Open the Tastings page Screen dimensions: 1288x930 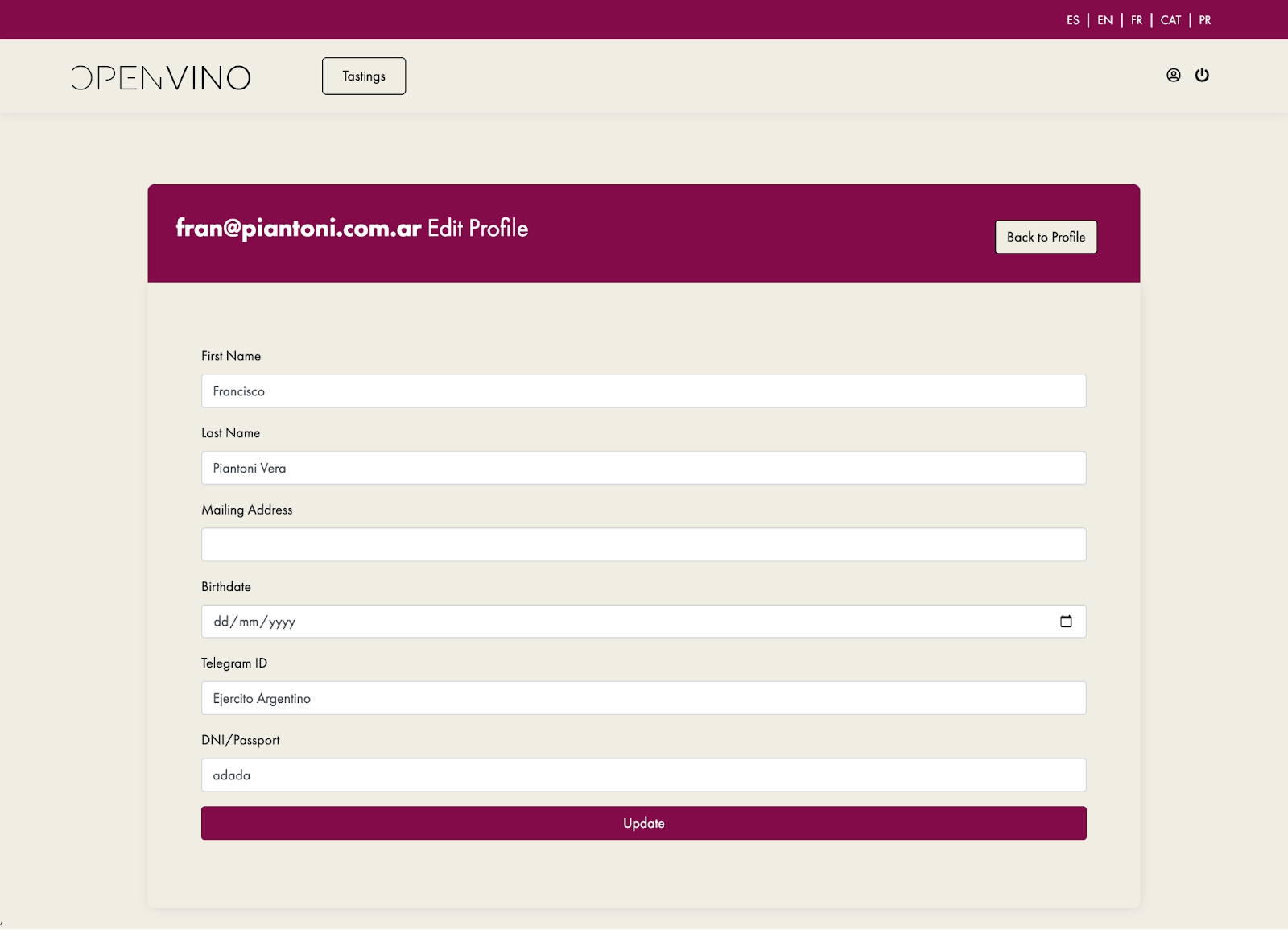[x=364, y=76]
